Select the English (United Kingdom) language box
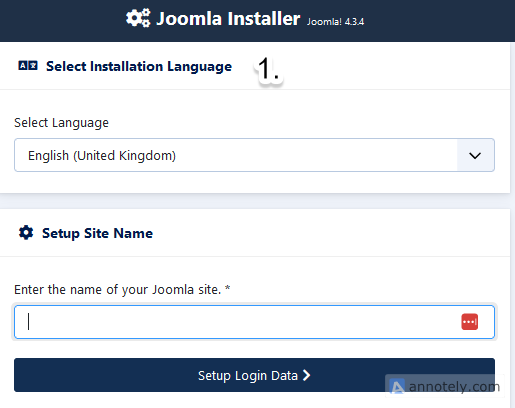 point(254,155)
